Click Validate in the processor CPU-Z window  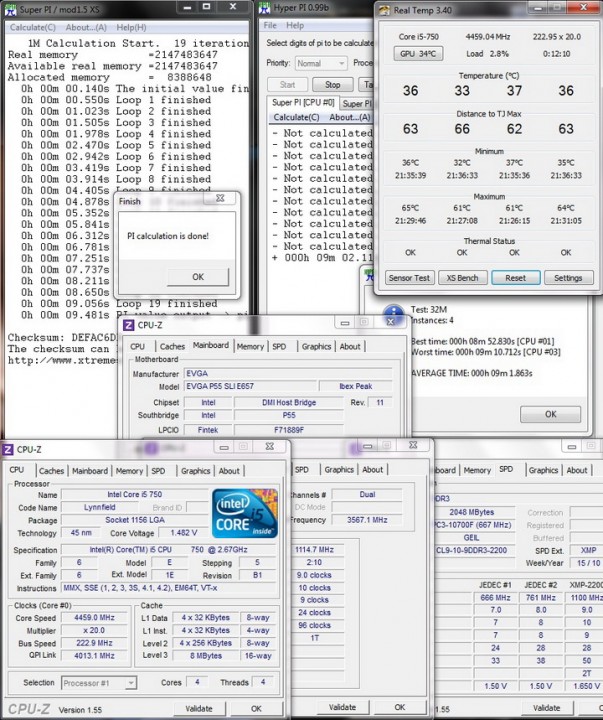point(199,709)
